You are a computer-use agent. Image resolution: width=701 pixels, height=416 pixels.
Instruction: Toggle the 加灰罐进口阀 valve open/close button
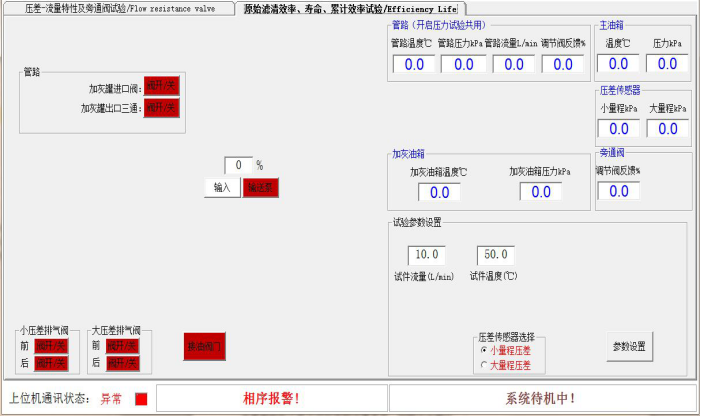click(161, 86)
